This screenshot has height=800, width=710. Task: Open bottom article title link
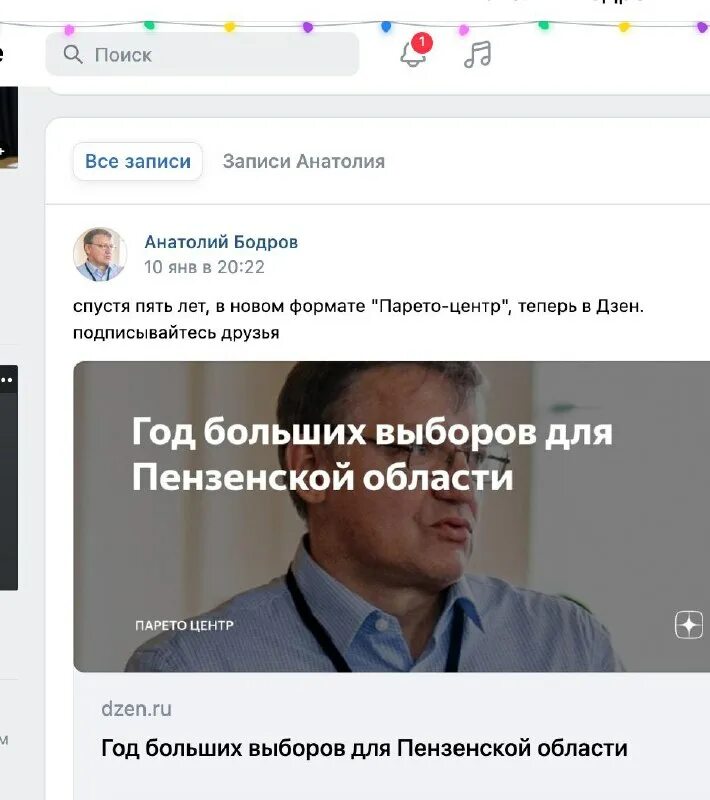(x=364, y=748)
